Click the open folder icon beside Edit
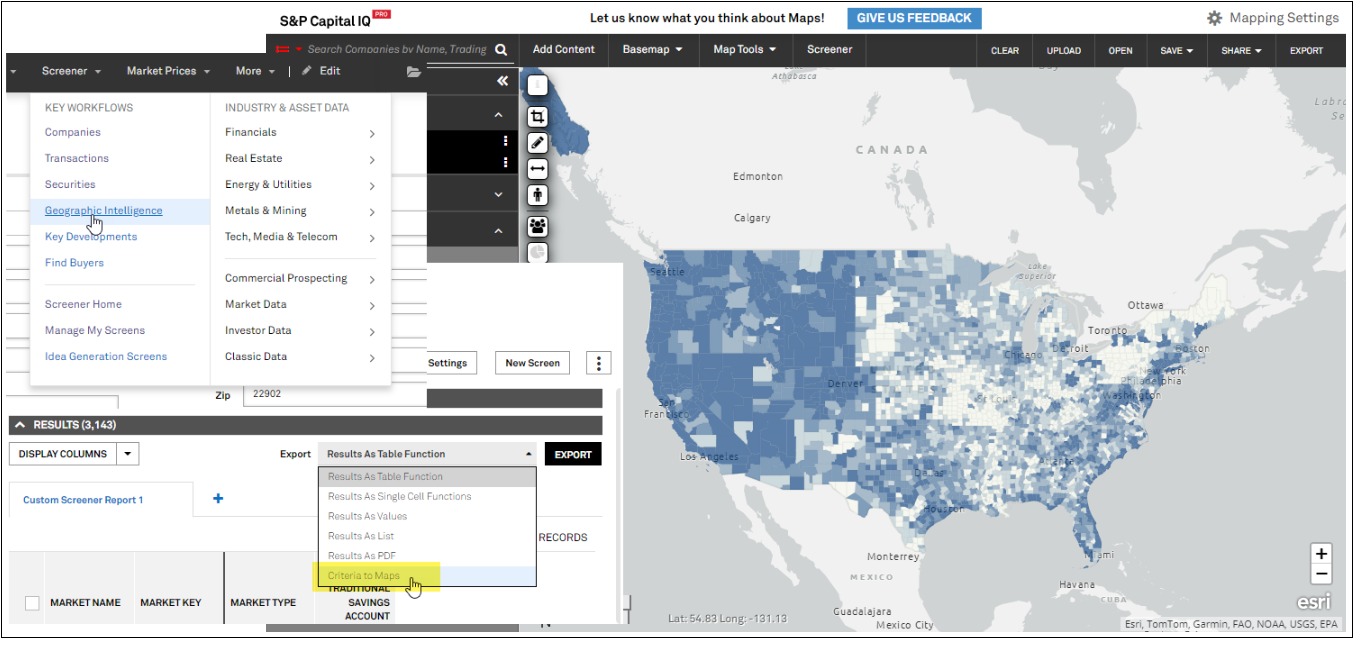Image resolution: width=1362 pixels, height=646 pixels. pyautogui.click(x=413, y=72)
